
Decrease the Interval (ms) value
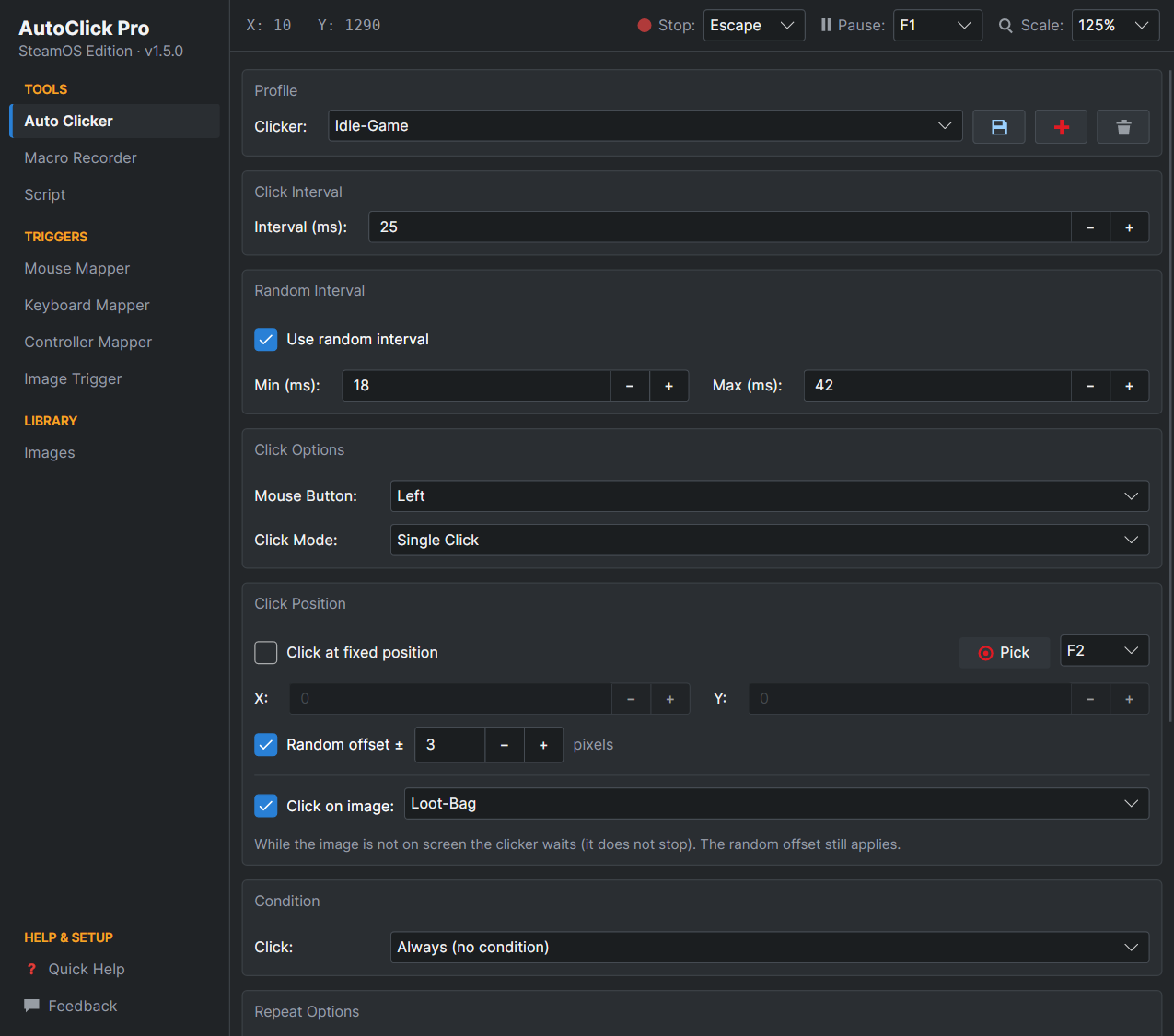[1090, 227]
